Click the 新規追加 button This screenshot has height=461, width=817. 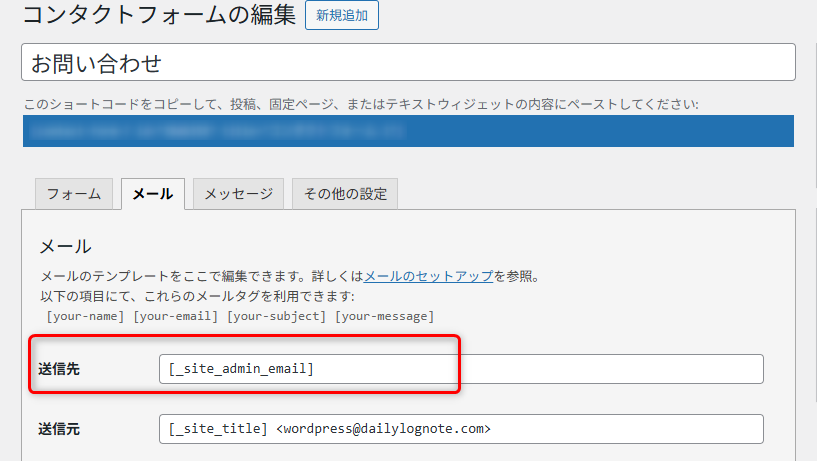[342, 15]
